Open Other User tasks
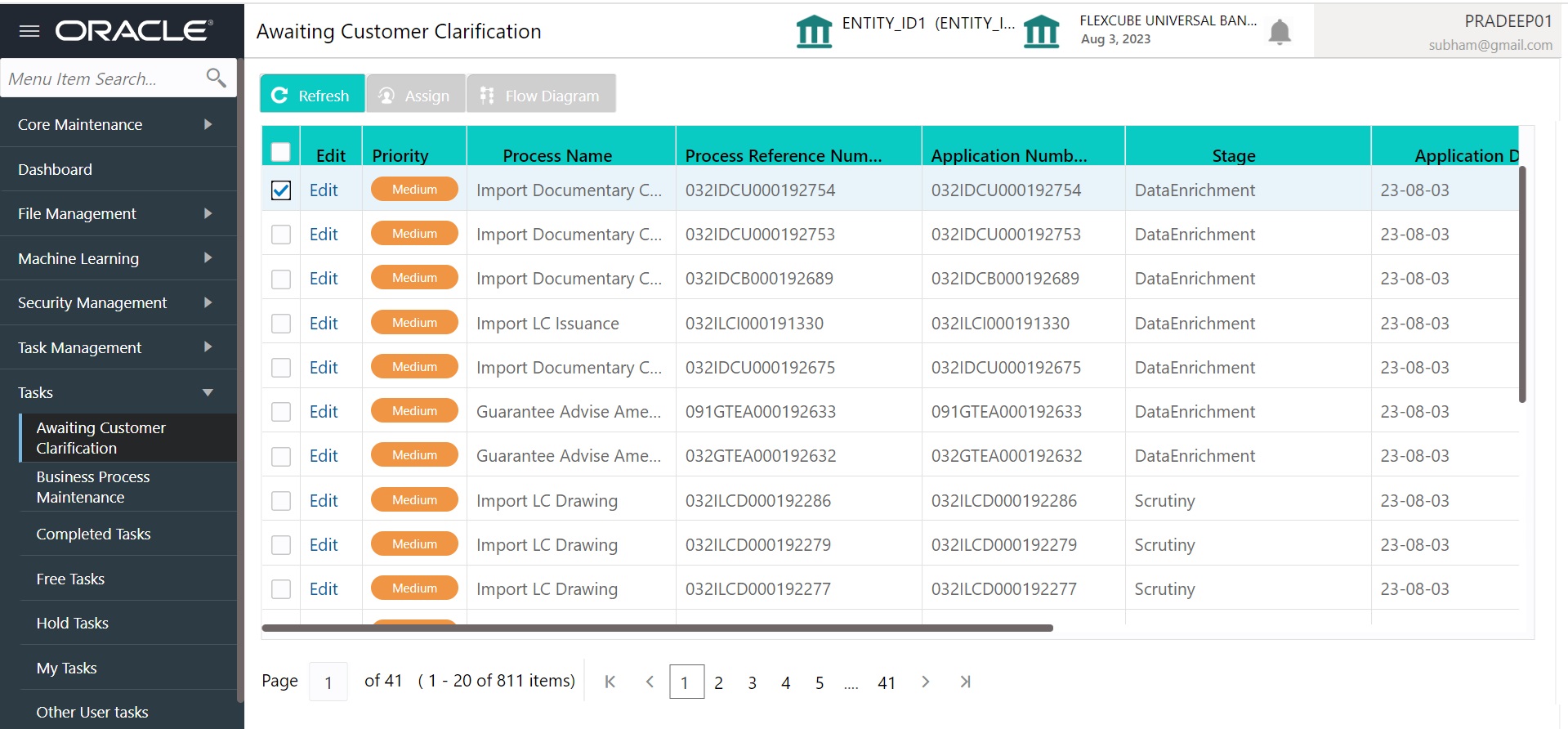Viewport: 1568px width, 729px height. [x=127, y=712]
